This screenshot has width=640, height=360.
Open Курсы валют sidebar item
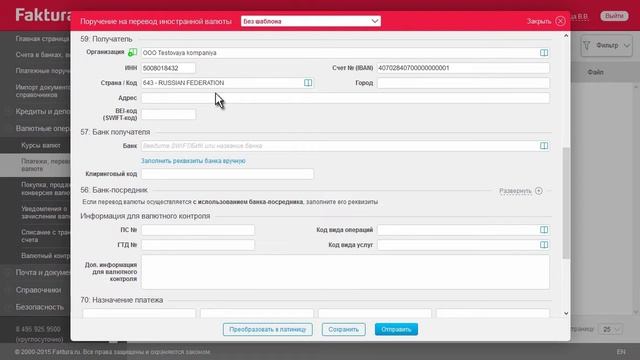[41, 145]
